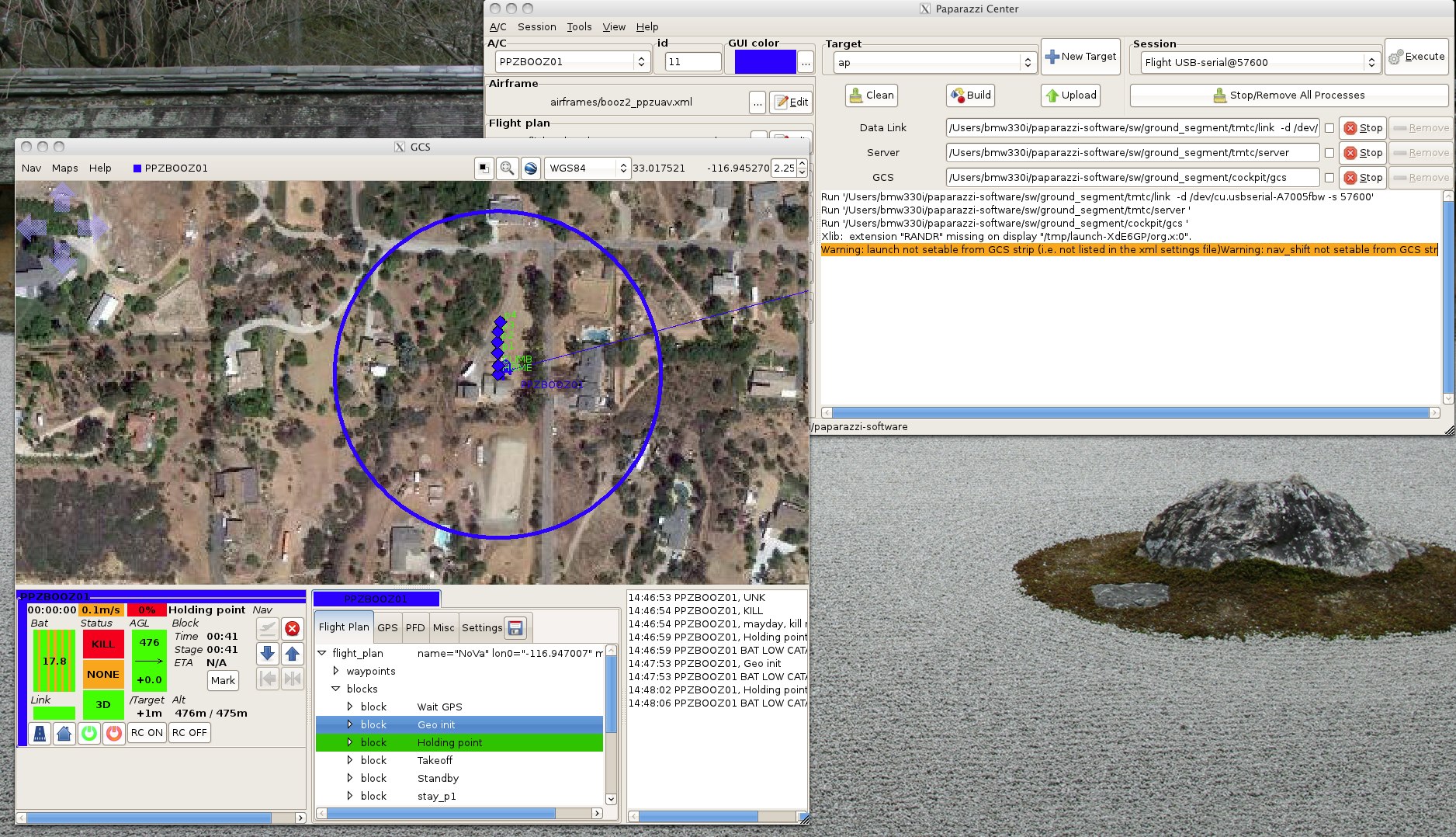Open the A/C name PPZBOOZ01 dropdown
Screen dimensions: 1456x837
point(572,61)
